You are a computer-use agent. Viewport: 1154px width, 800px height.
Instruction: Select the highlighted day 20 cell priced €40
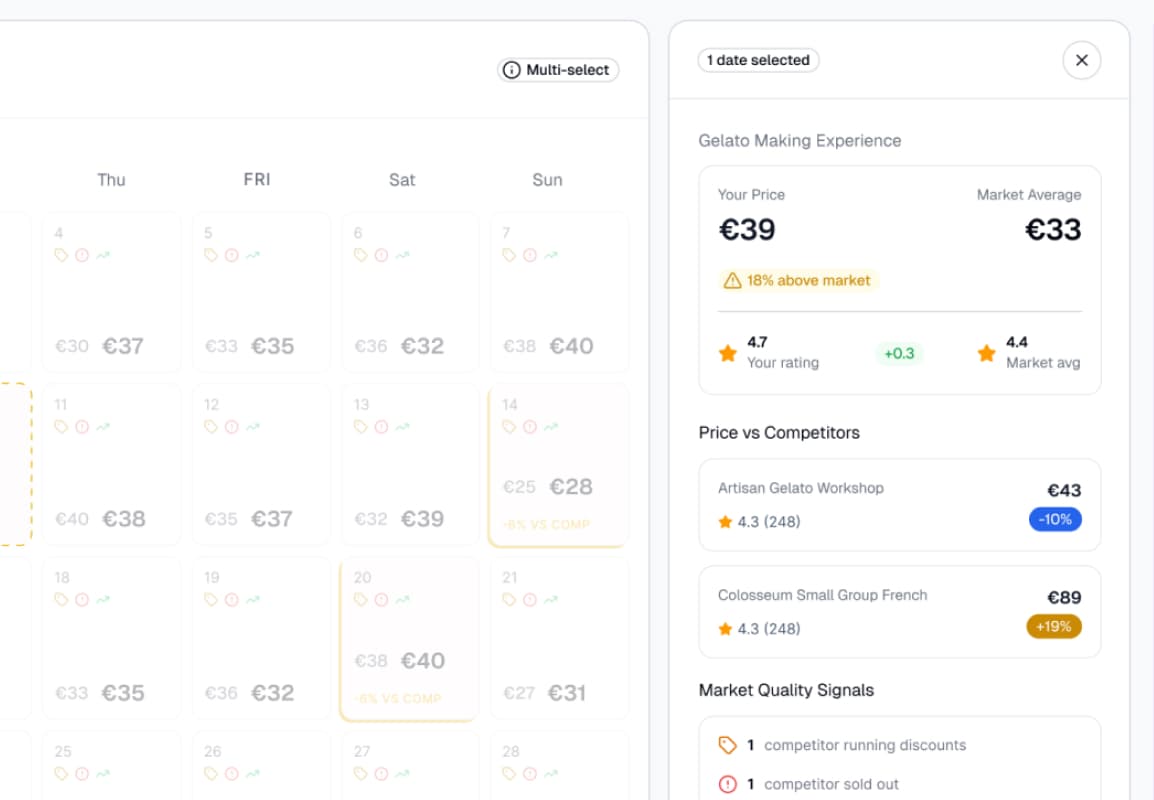[x=409, y=640]
